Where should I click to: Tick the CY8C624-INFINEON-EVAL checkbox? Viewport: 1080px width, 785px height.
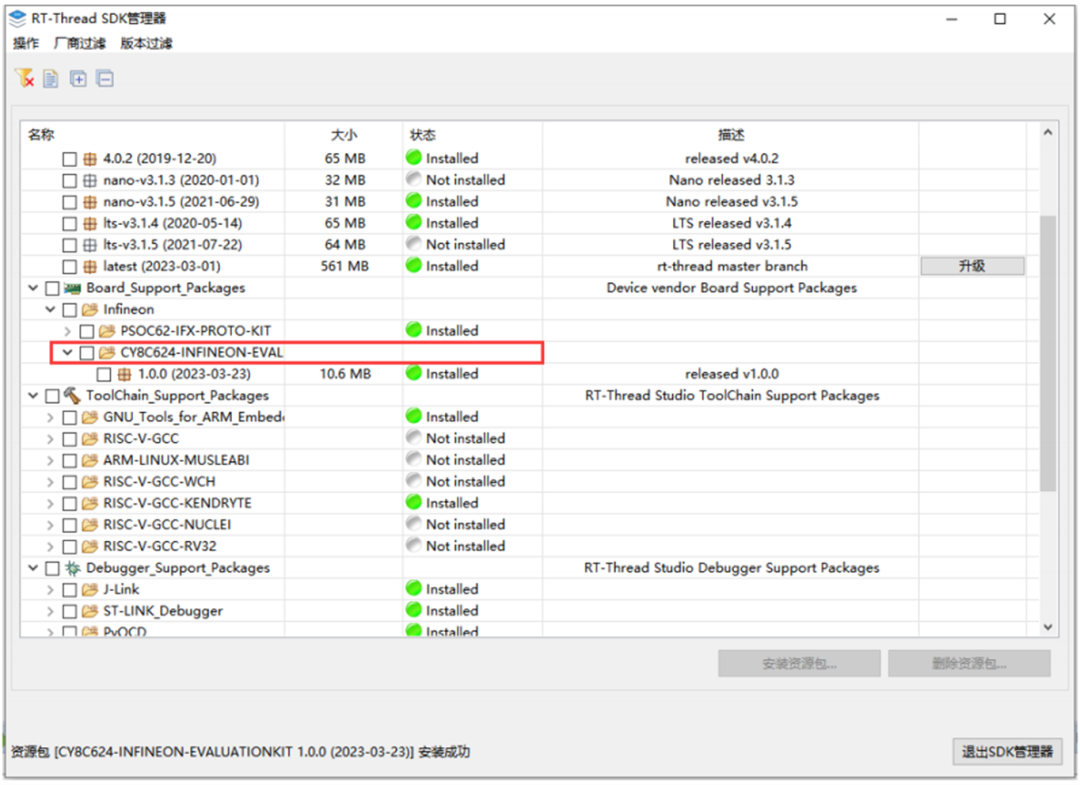87,353
